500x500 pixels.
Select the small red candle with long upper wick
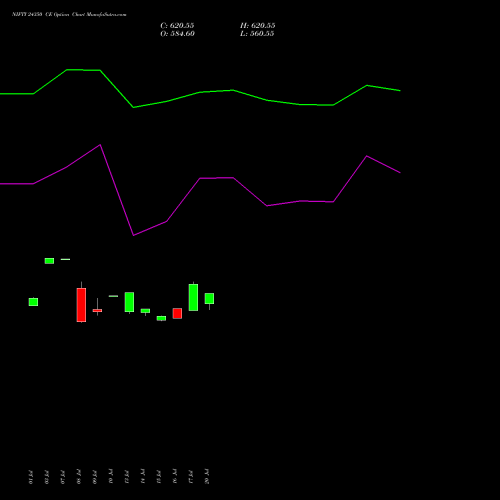click(x=97, y=310)
